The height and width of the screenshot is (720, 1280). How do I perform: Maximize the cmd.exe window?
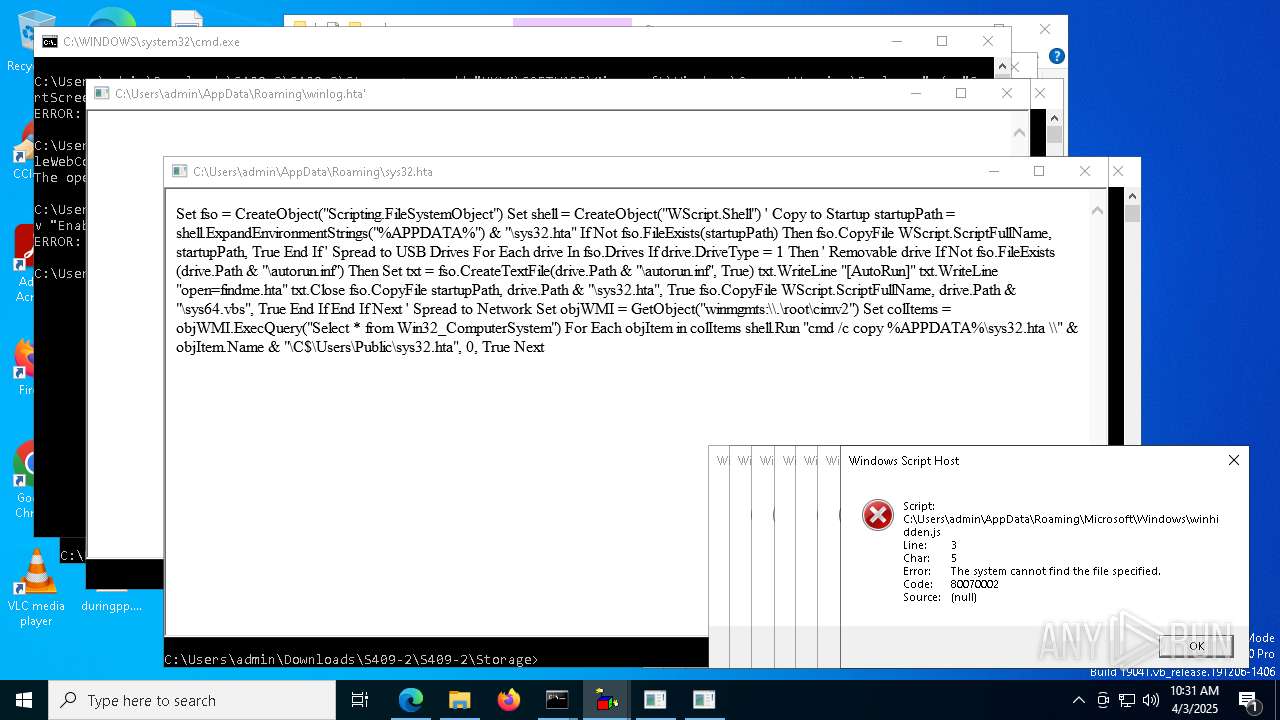(x=942, y=41)
